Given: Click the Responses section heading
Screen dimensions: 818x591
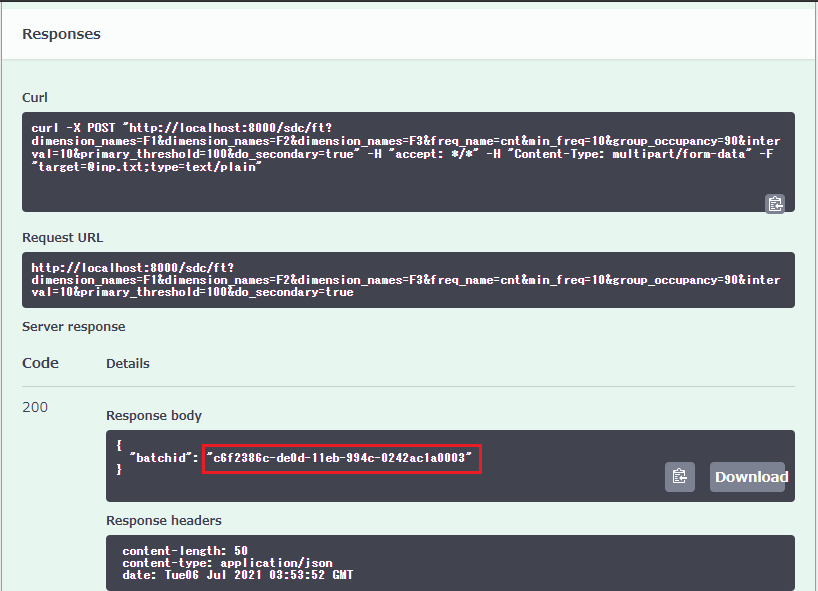Looking at the screenshot, I should pos(61,34).
